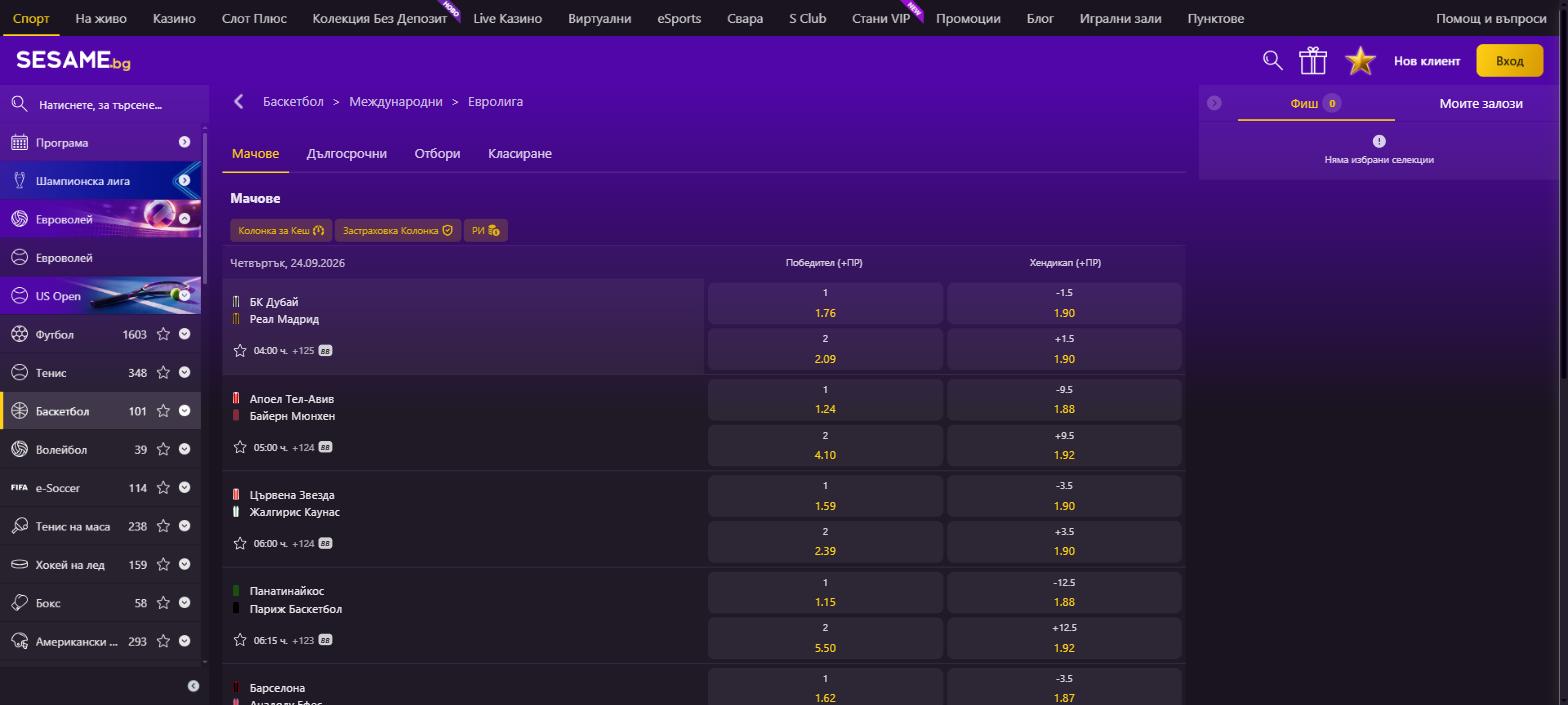The width and height of the screenshot is (1568, 705).
Task: Favorite the Цървена Звезда vs Жалгирис Каунас match
Action: (x=240, y=543)
